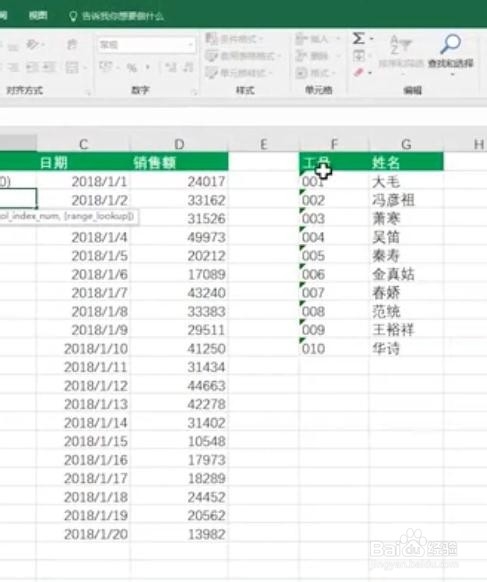Switch to the View ribbon tab
Image resolution: width=487 pixels, height=582 pixels.
(38, 15)
